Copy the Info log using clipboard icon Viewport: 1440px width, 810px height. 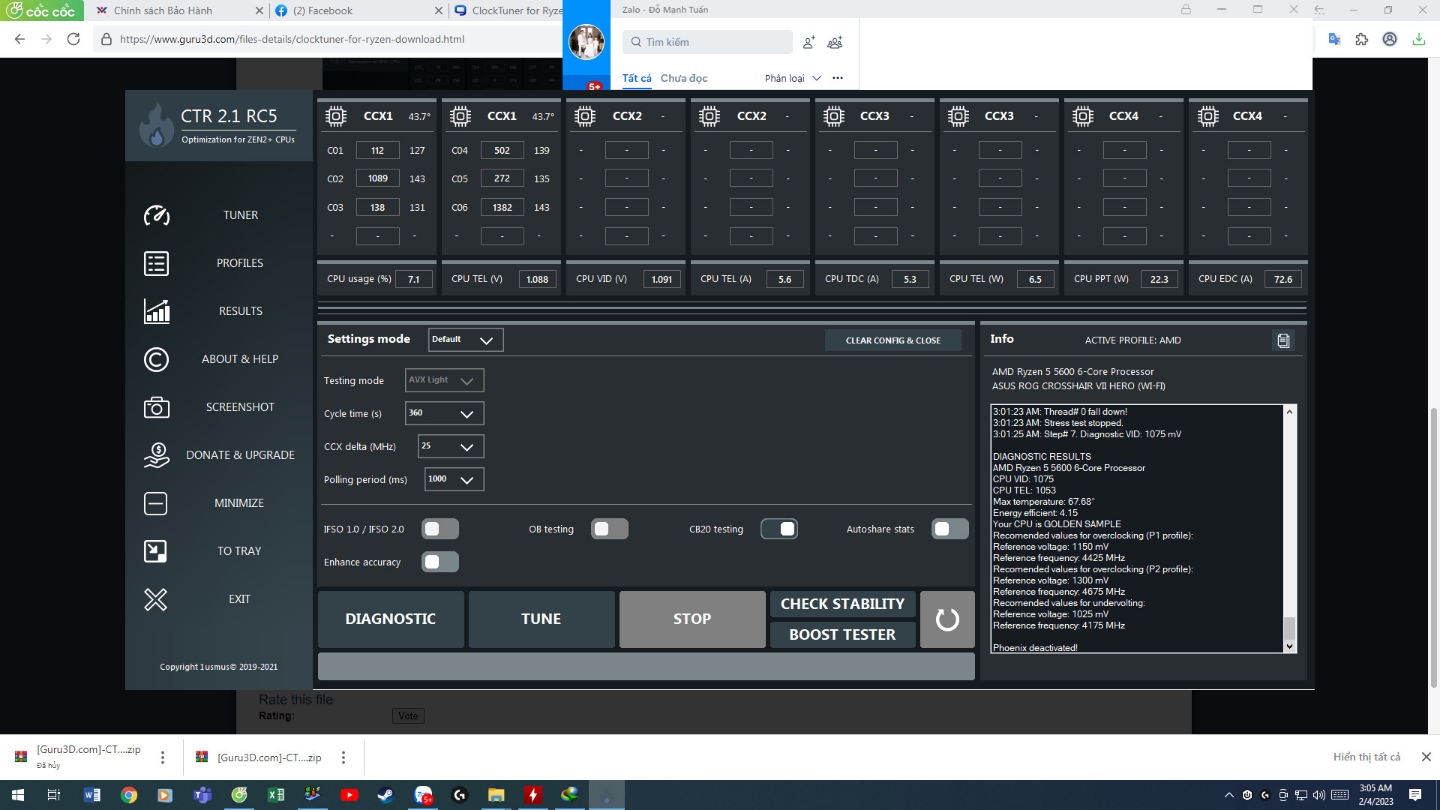[1283, 340]
